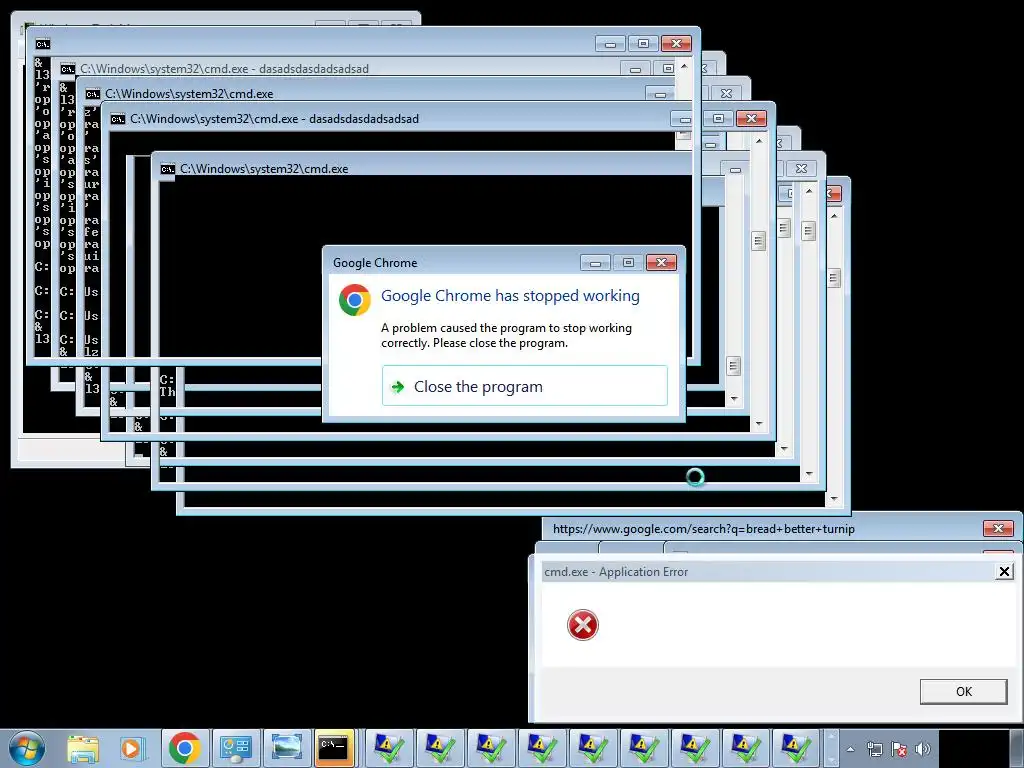Click the Google Chrome taskbar icon
Viewport: 1024px width, 768px height.
click(185, 748)
